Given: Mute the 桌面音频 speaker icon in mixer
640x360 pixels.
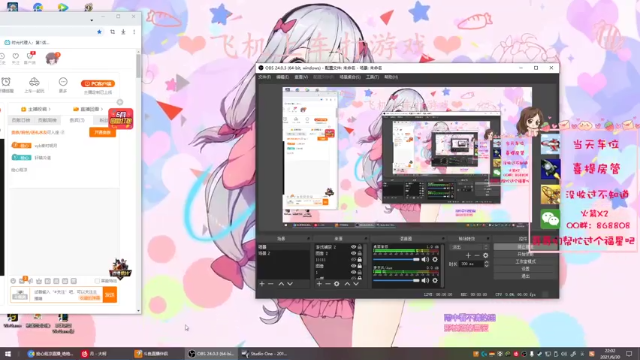Looking at the screenshot, I should point(425,260).
